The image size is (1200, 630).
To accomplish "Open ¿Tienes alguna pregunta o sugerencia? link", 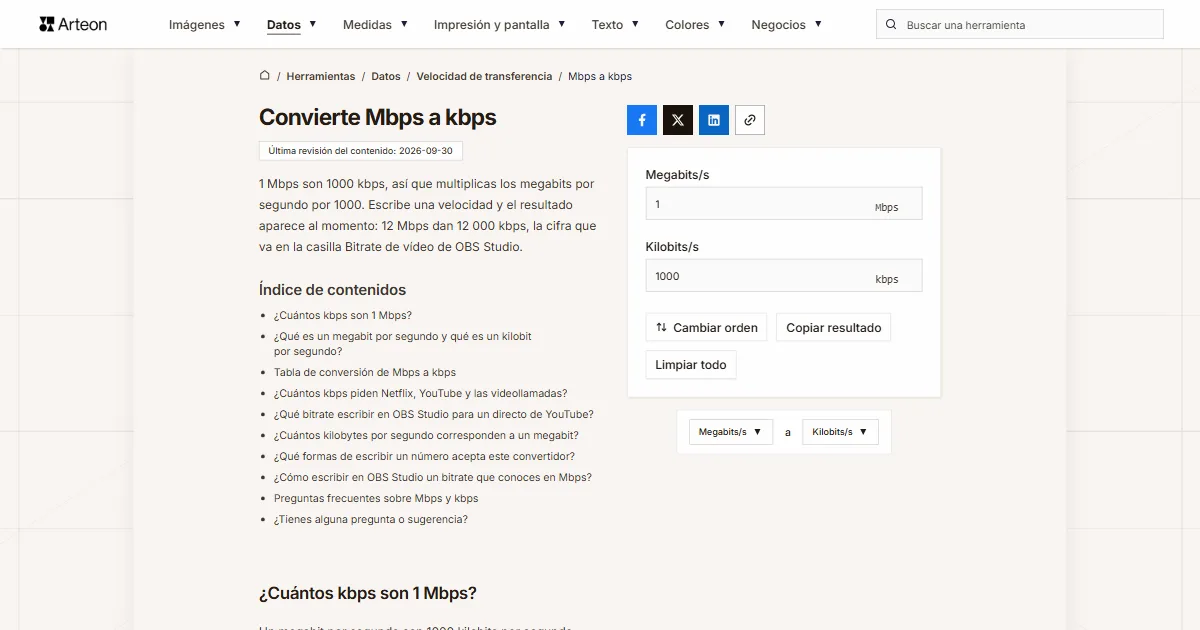I will (x=371, y=519).
